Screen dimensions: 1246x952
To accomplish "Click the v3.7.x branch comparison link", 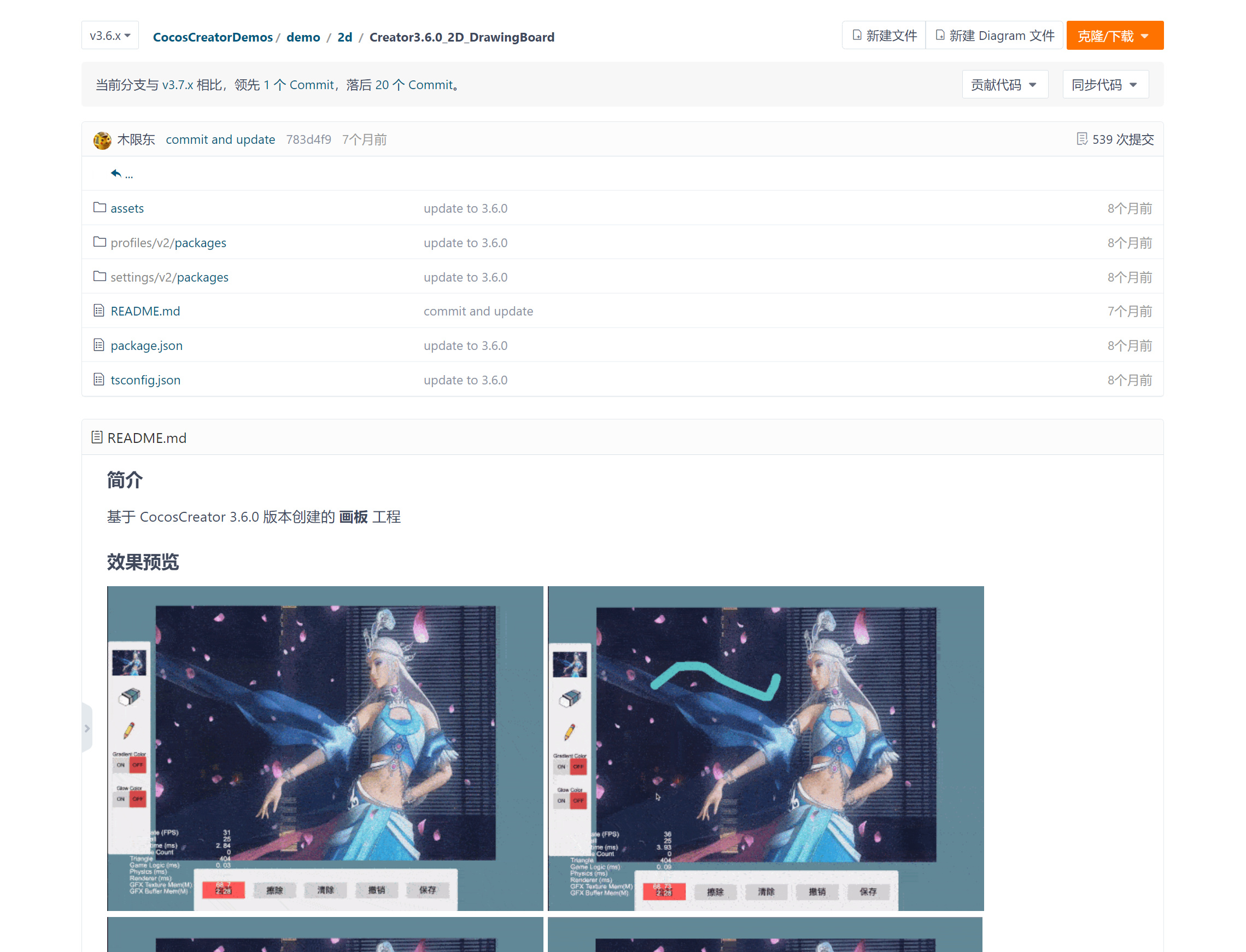I will [177, 85].
